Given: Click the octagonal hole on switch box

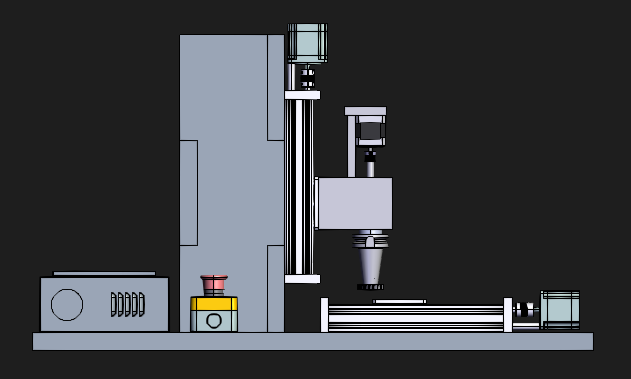Looking at the screenshot, I should tap(214, 321).
